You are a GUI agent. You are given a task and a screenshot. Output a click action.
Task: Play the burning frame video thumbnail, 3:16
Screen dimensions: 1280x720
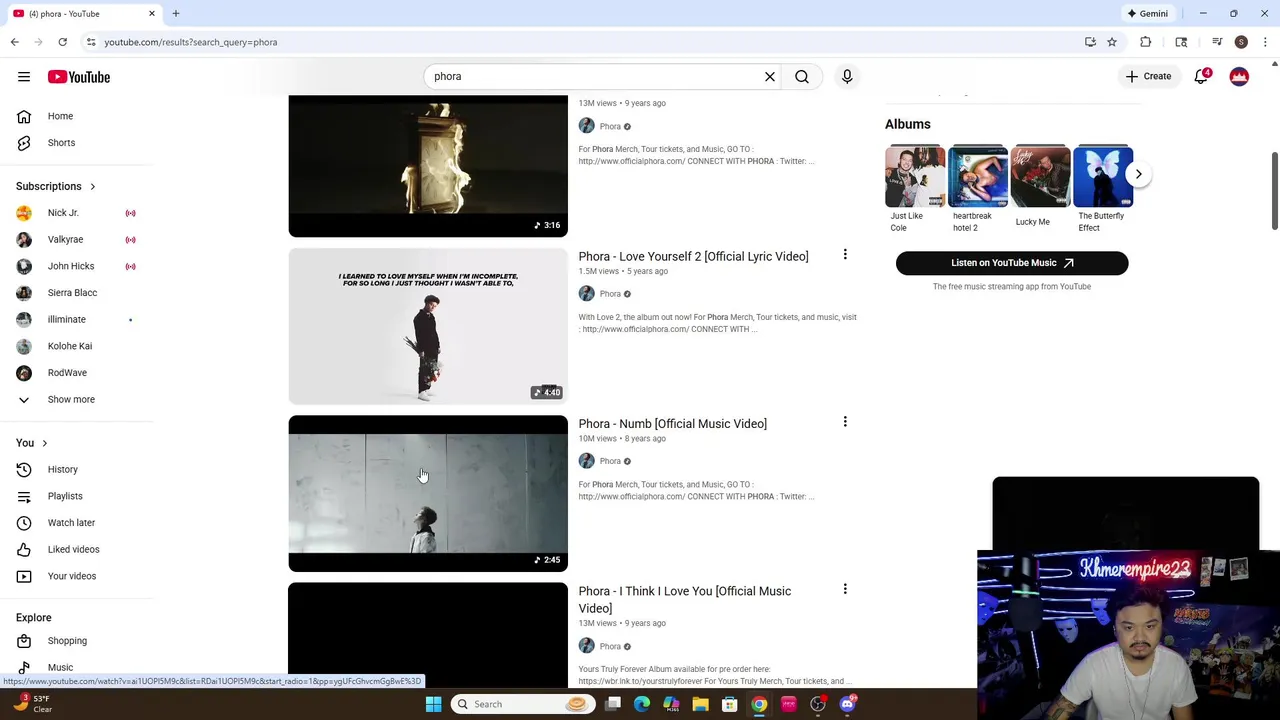[428, 166]
